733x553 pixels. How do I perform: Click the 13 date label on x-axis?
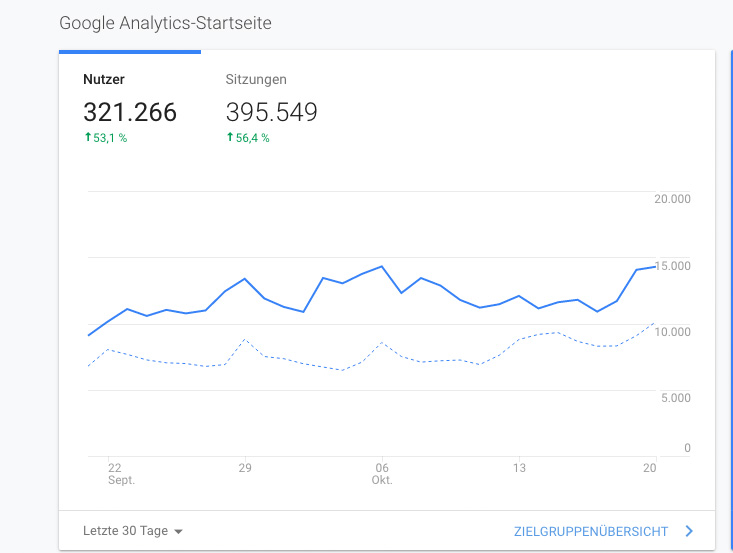(519, 468)
